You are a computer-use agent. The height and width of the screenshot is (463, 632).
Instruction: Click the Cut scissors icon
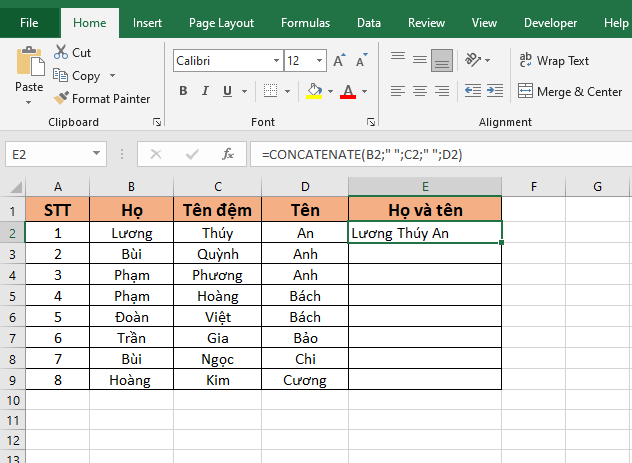click(61, 53)
